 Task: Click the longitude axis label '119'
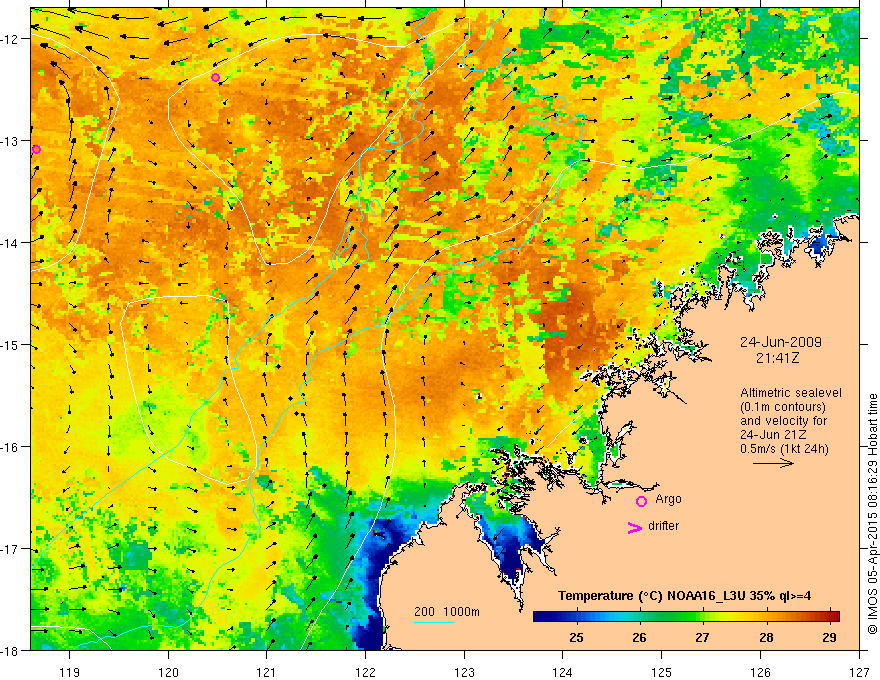pyautogui.click(x=70, y=672)
